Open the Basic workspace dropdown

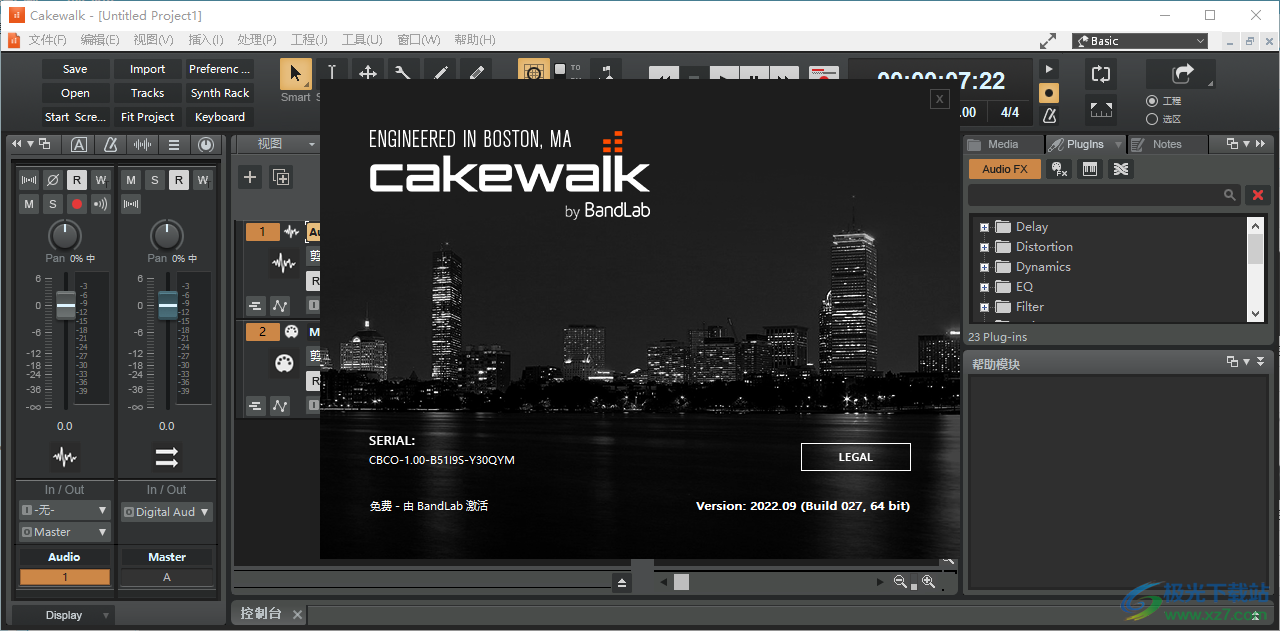pos(1140,41)
